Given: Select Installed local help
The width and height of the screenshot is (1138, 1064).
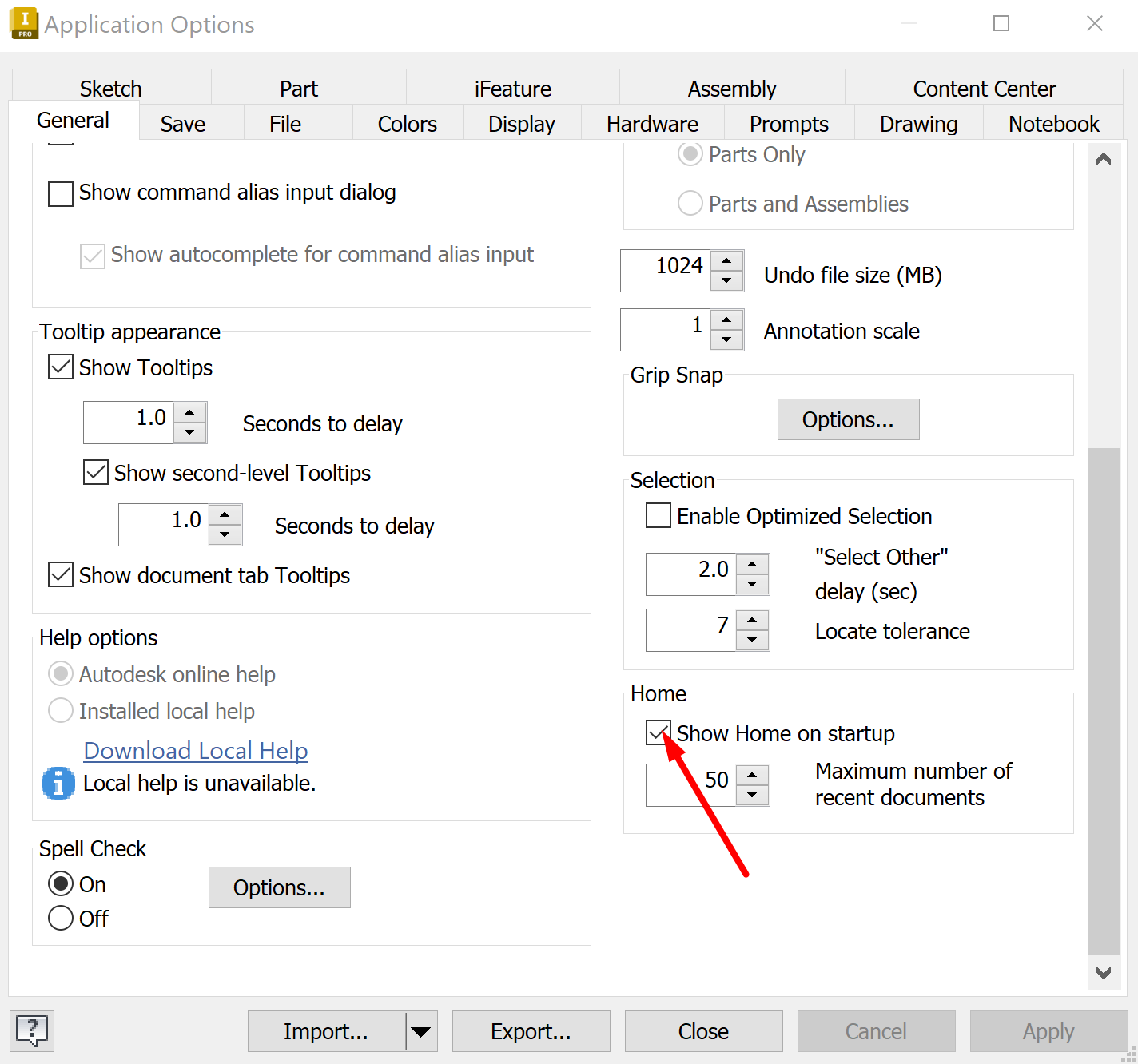Looking at the screenshot, I should point(60,710).
